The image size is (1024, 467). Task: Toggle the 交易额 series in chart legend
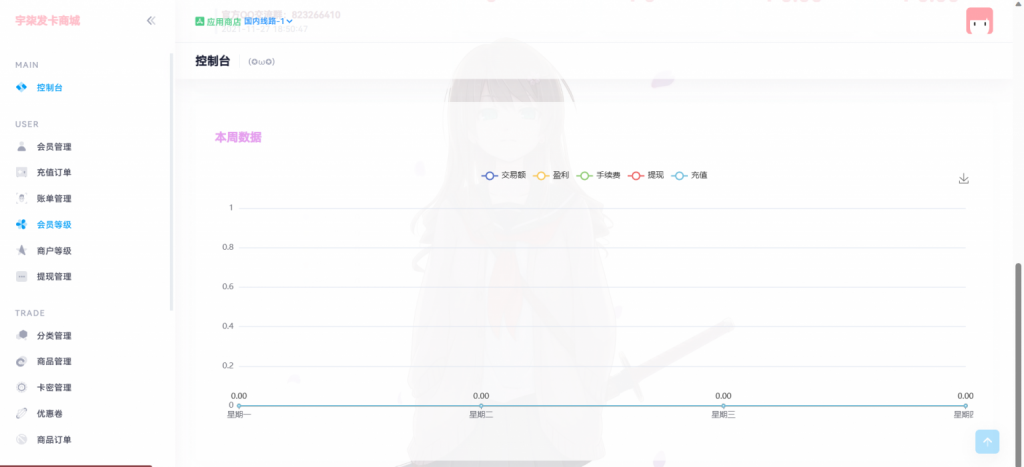click(504, 175)
